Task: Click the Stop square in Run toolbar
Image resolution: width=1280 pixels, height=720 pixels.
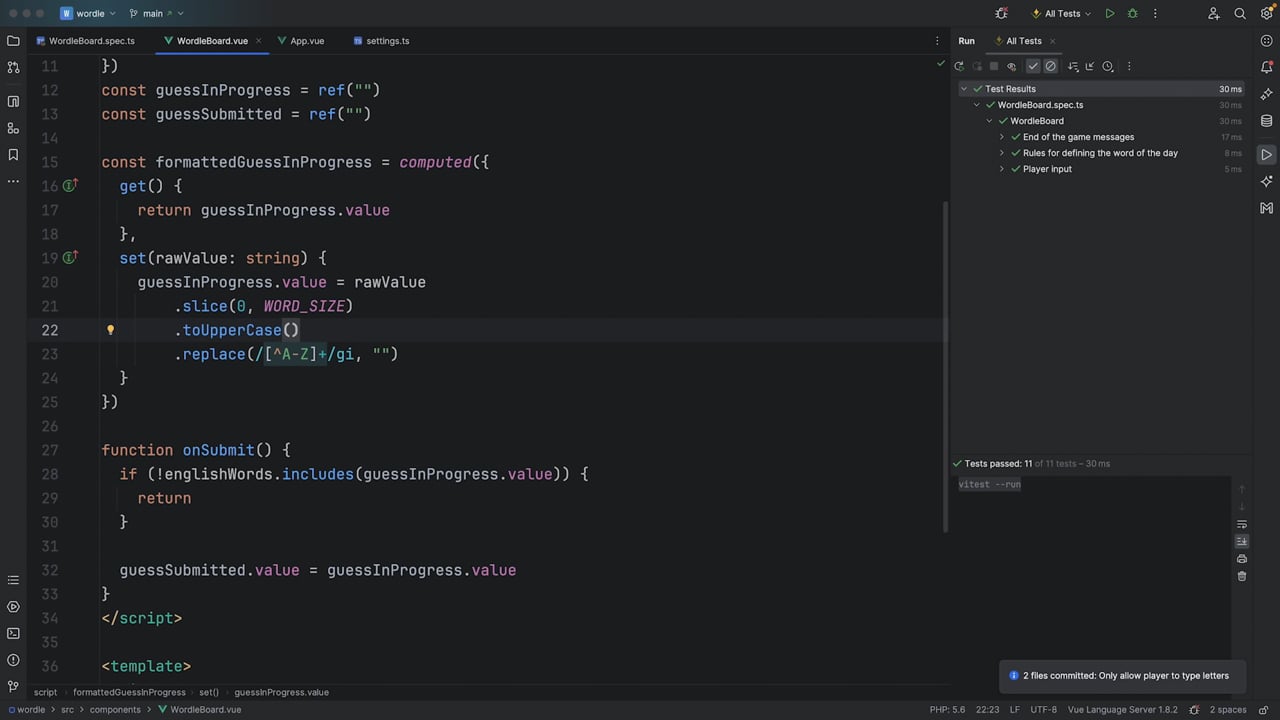Action: (x=994, y=66)
